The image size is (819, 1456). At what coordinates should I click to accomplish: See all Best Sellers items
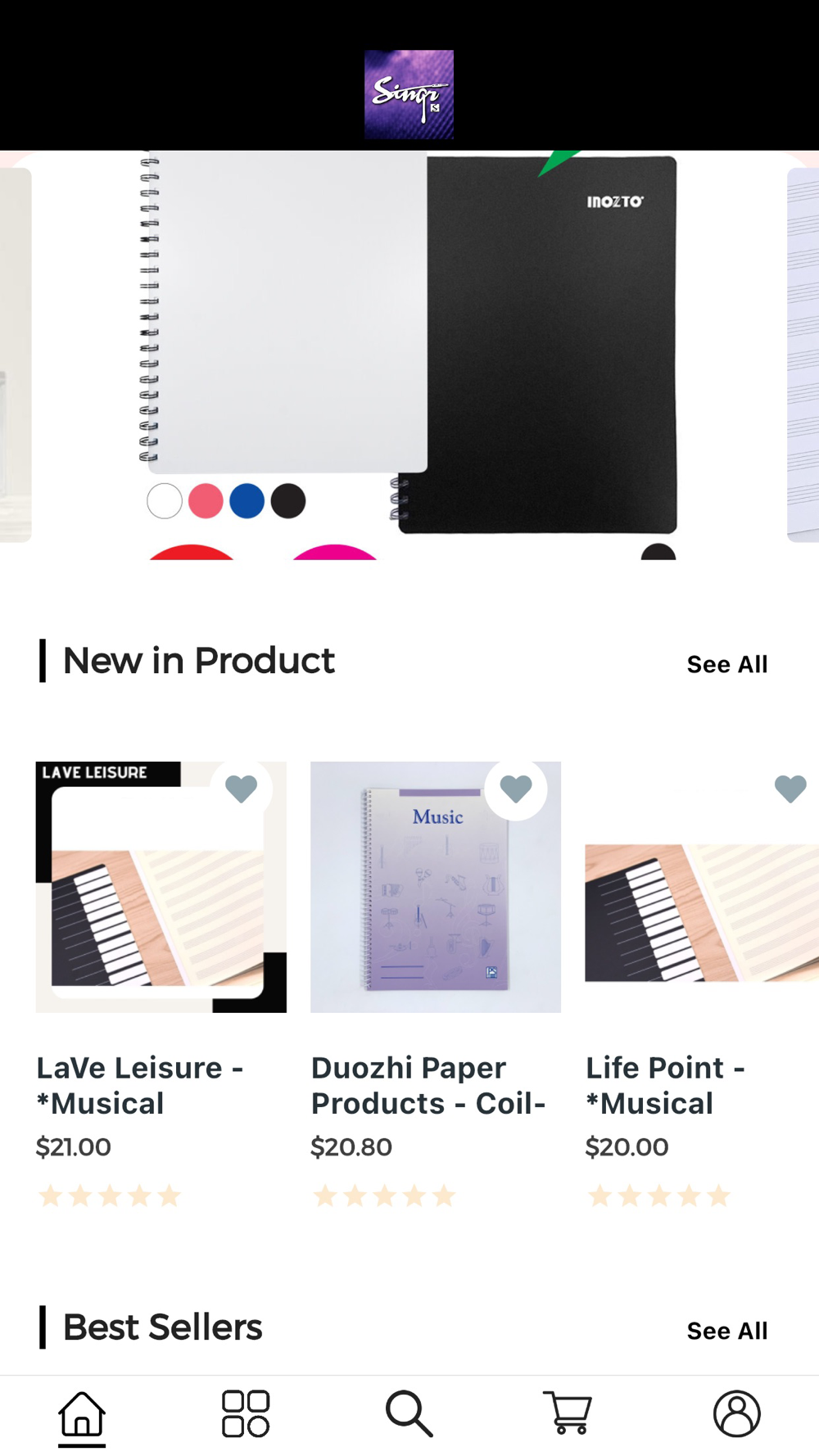(727, 1331)
